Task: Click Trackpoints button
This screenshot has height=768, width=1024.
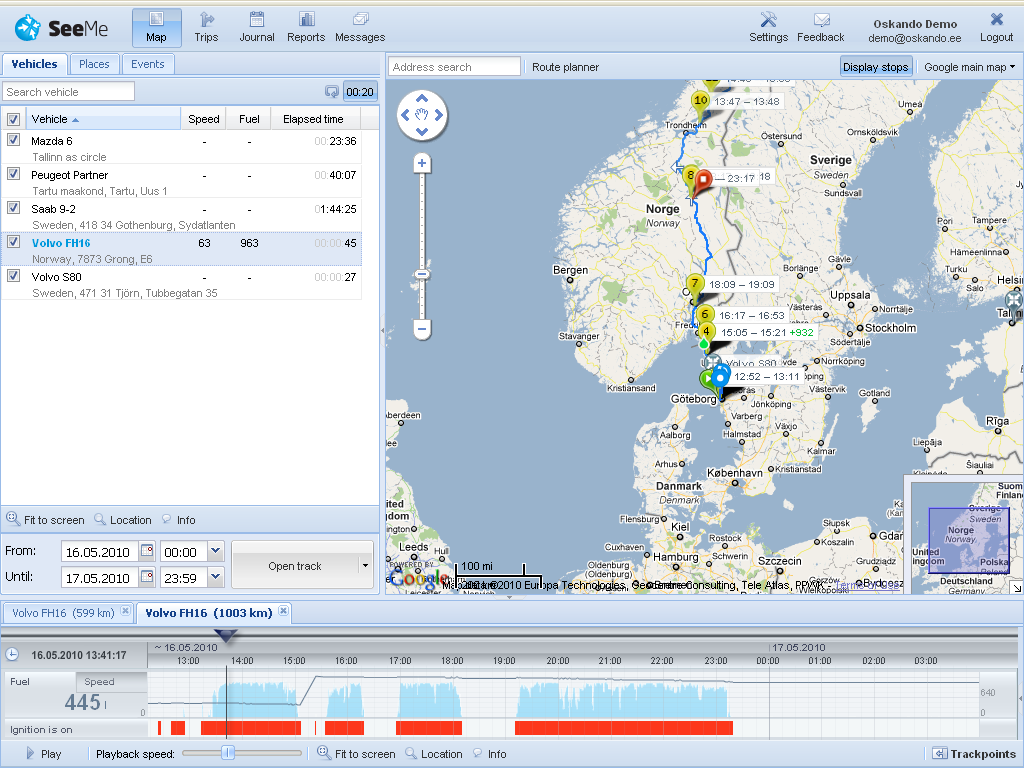Action: click(x=974, y=754)
